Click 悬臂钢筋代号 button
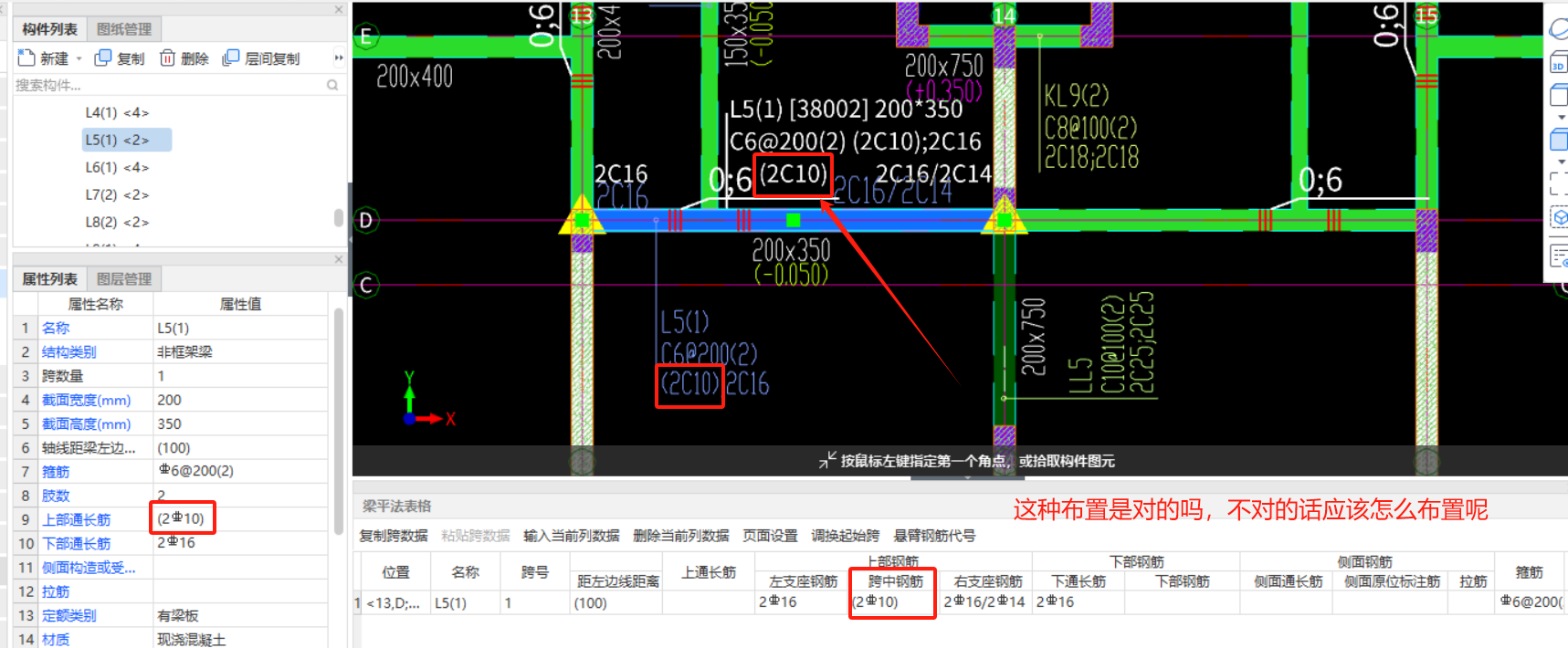Viewport: 1568px width, 648px height. pyautogui.click(x=934, y=536)
